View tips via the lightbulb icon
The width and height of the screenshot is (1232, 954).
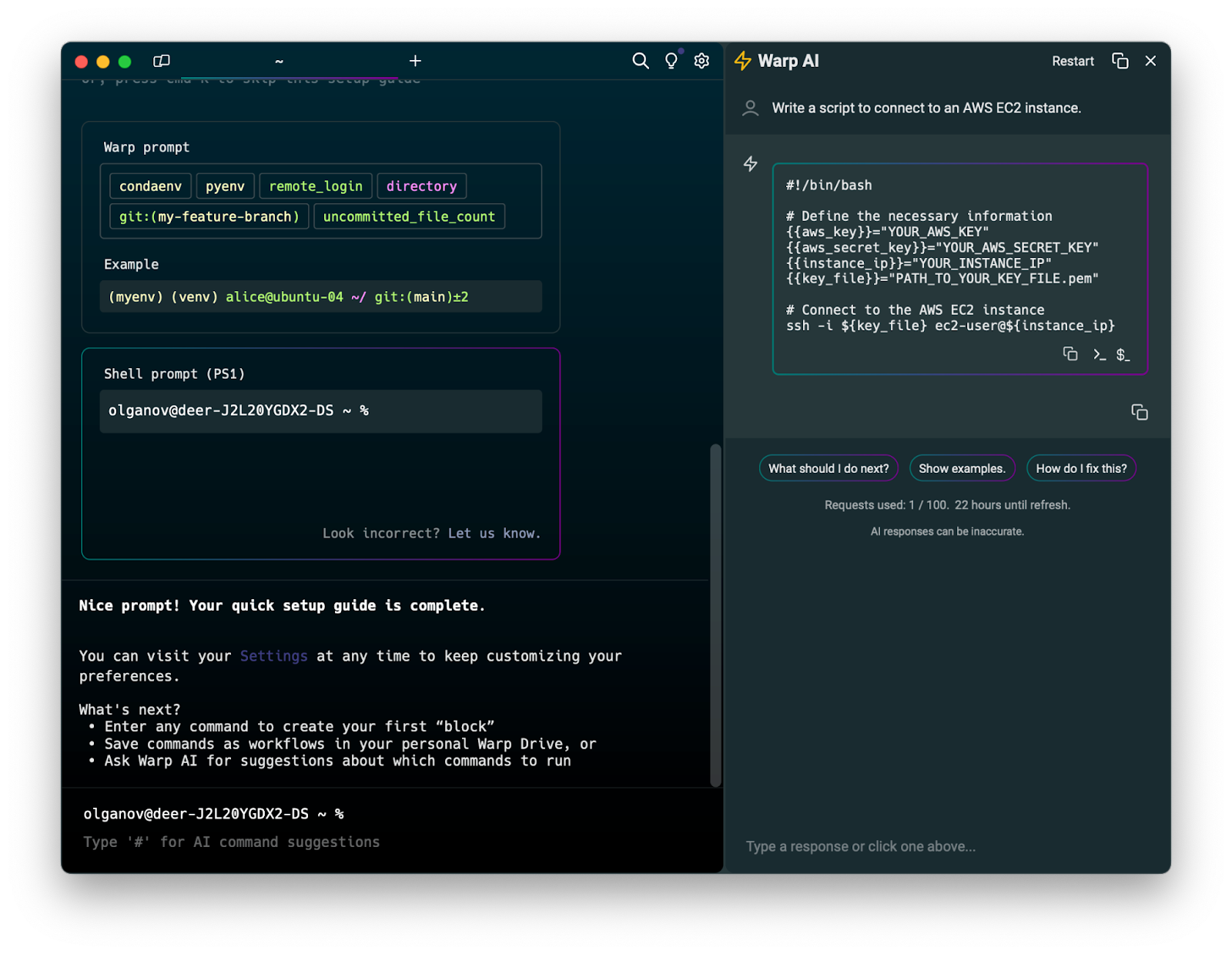[671, 61]
